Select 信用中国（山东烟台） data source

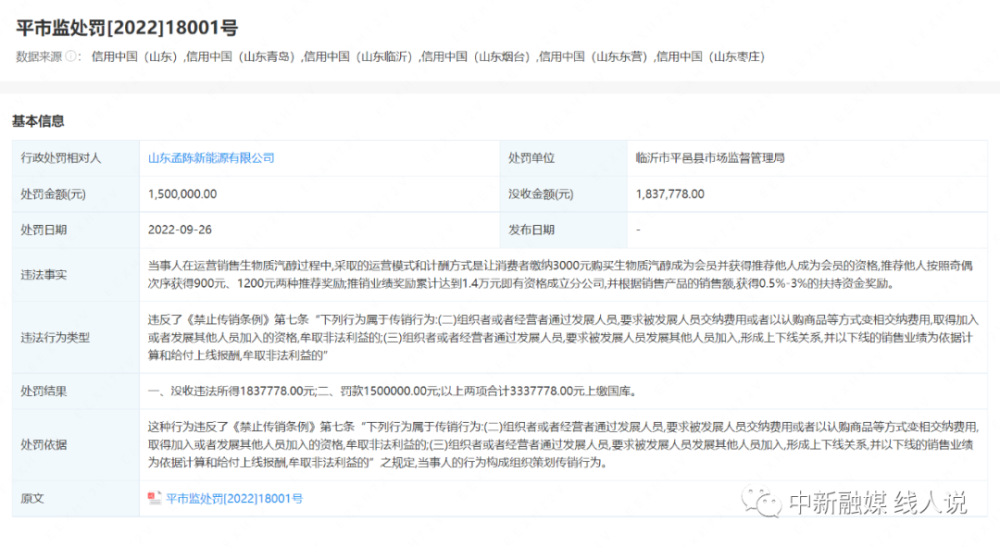click(x=476, y=56)
